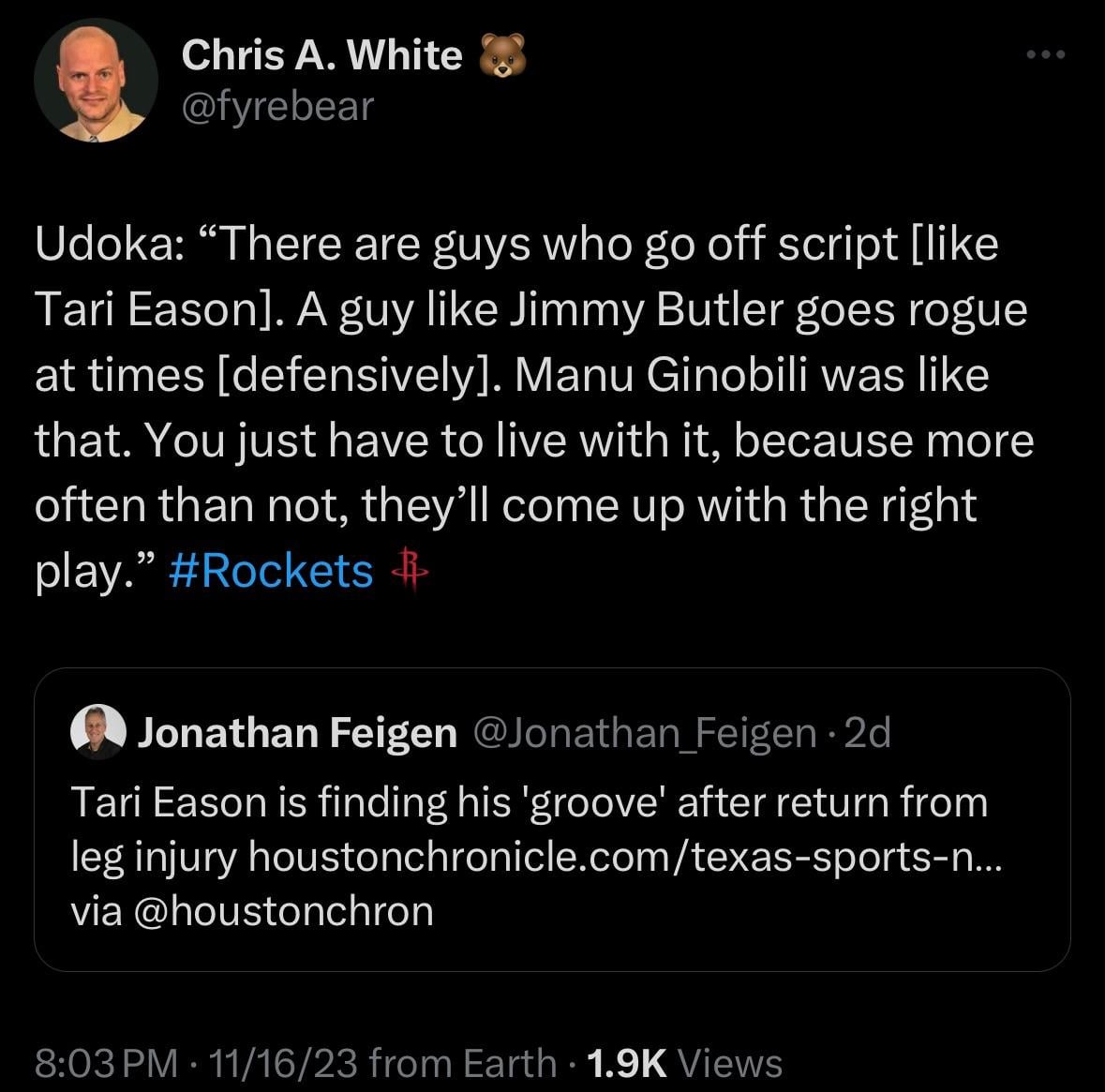Click the "via" line in the quoted tweet card
1105x1092 pixels.
pyautogui.click(x=96, y=911)
